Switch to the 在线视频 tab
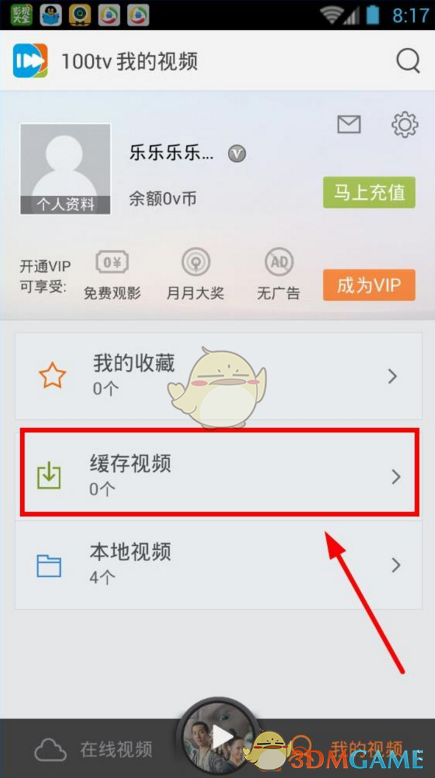The width and height of the screenshot is (435, 778). pyautogui.click(x=93, y=749)
